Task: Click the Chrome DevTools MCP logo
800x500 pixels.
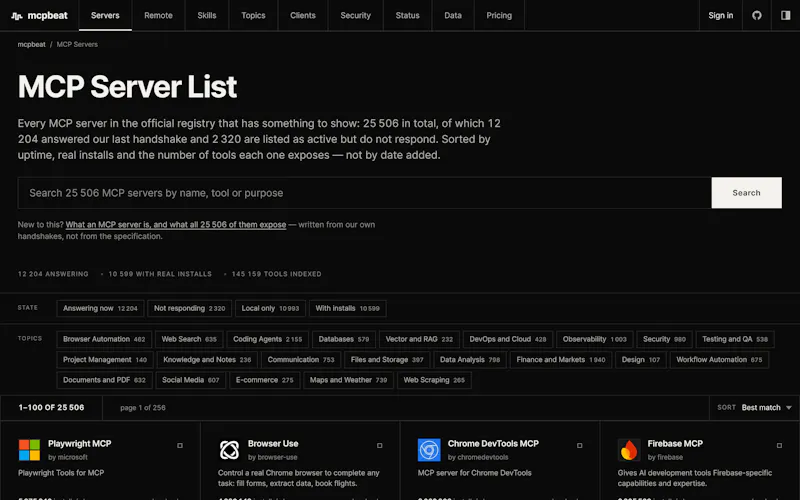Action: (x=429, y=450)
